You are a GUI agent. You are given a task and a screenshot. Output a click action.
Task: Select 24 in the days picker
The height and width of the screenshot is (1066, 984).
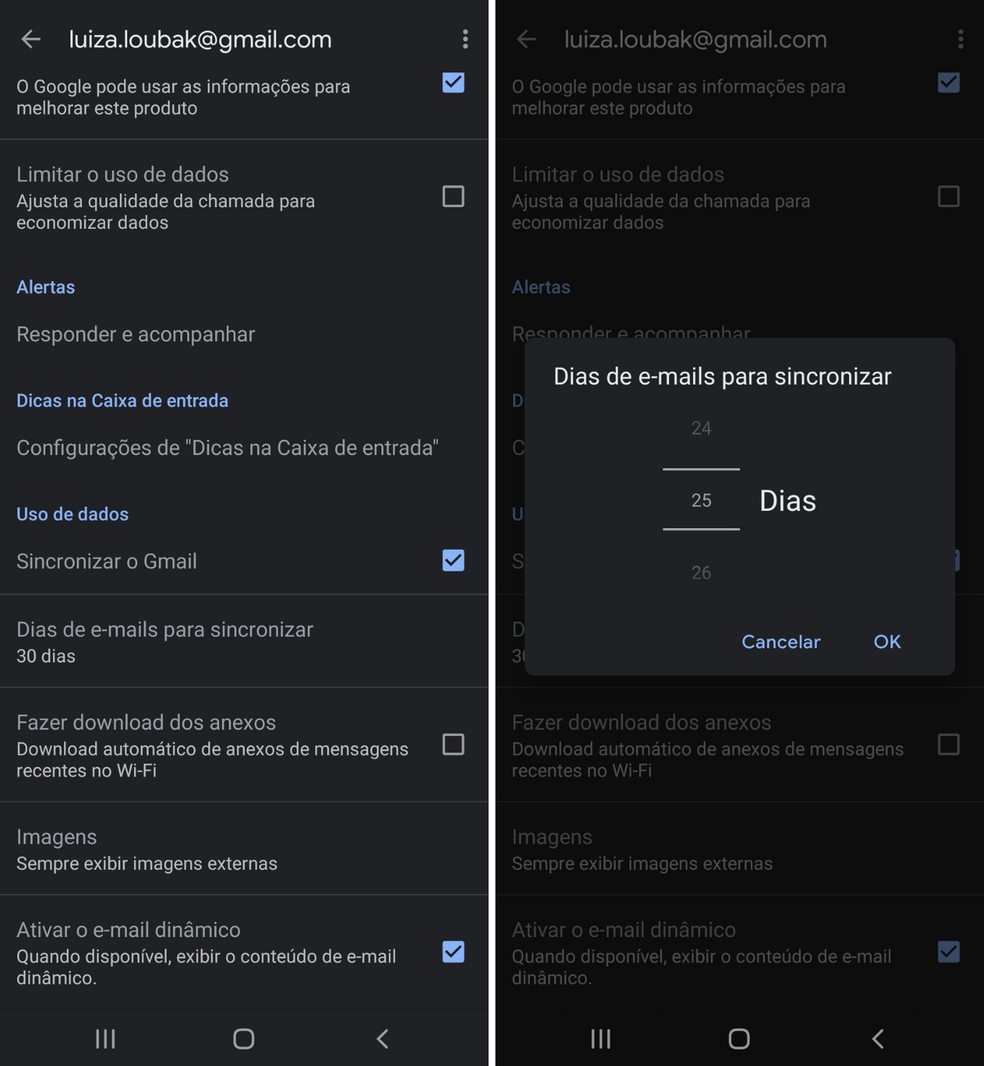tap(701, 428)
